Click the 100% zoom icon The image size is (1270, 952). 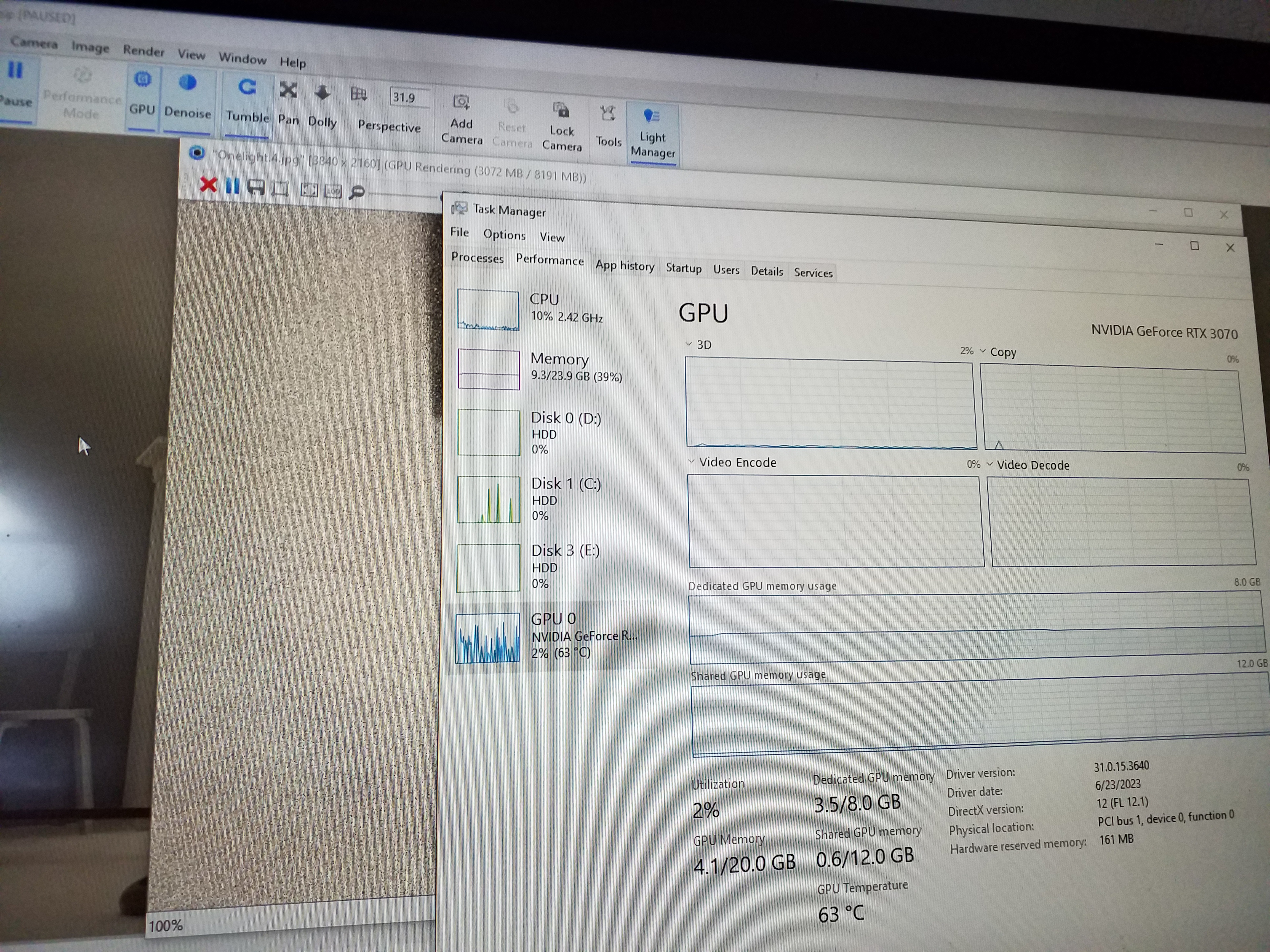pos(333,191)
